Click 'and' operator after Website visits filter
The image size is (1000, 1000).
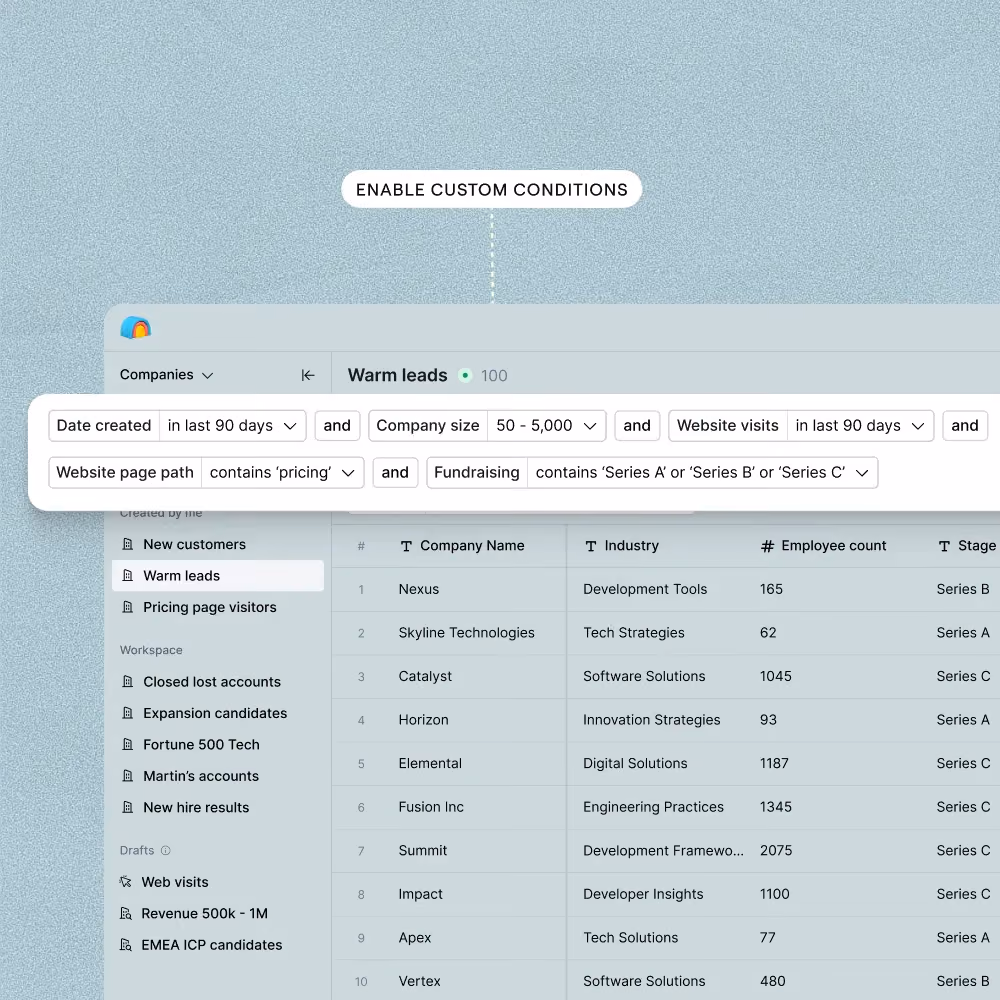click(x=965, y=425)
